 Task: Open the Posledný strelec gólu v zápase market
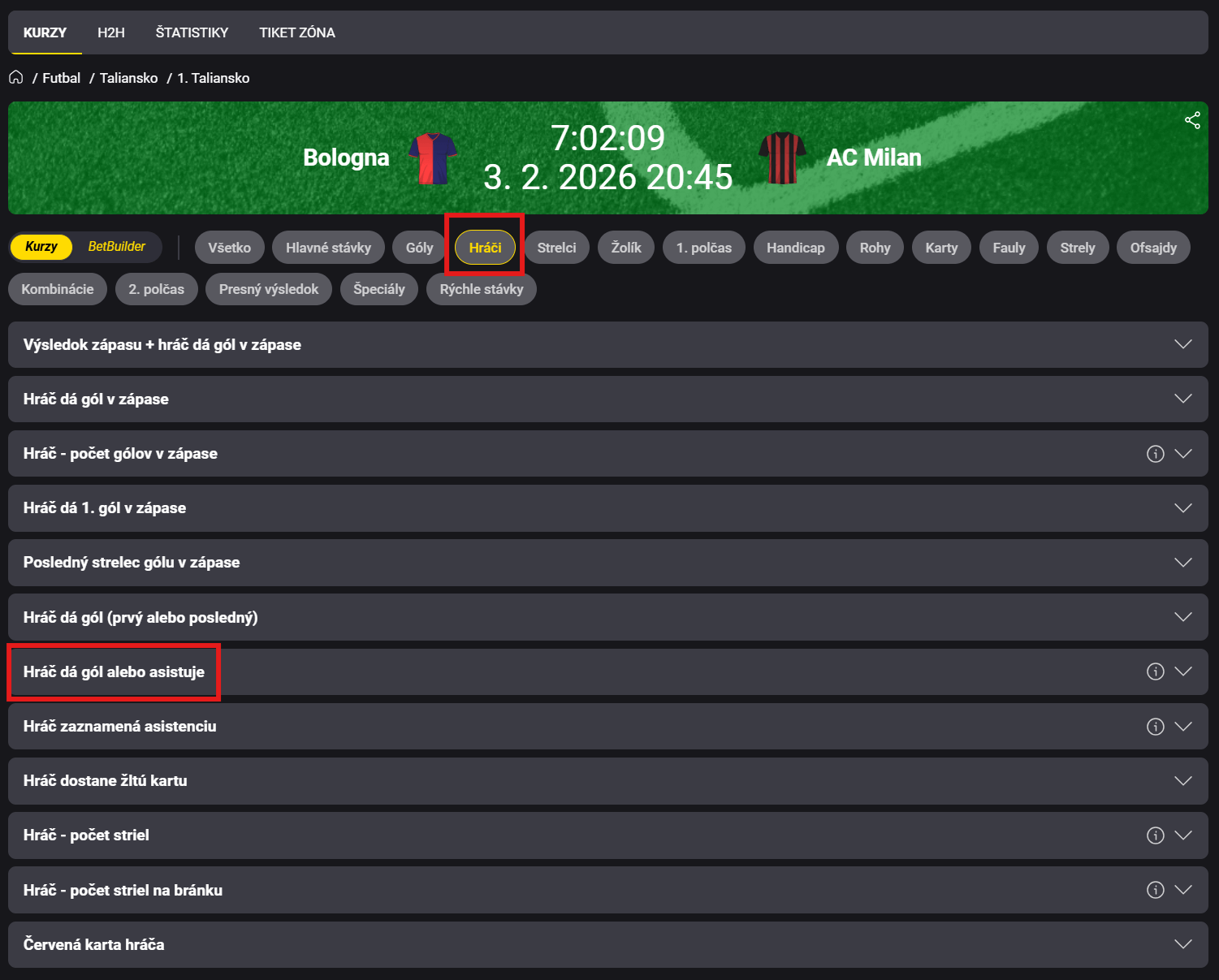point(607,563)
